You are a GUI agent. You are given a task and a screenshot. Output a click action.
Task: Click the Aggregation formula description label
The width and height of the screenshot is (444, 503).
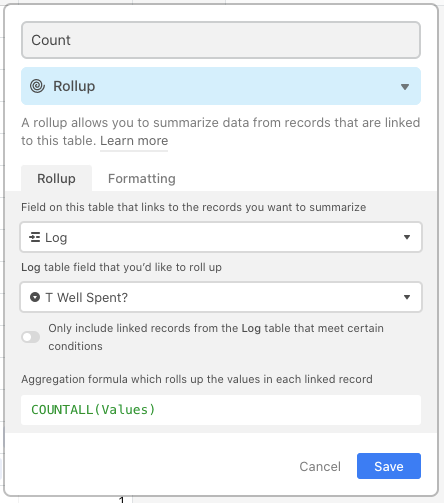click(197, 379)
